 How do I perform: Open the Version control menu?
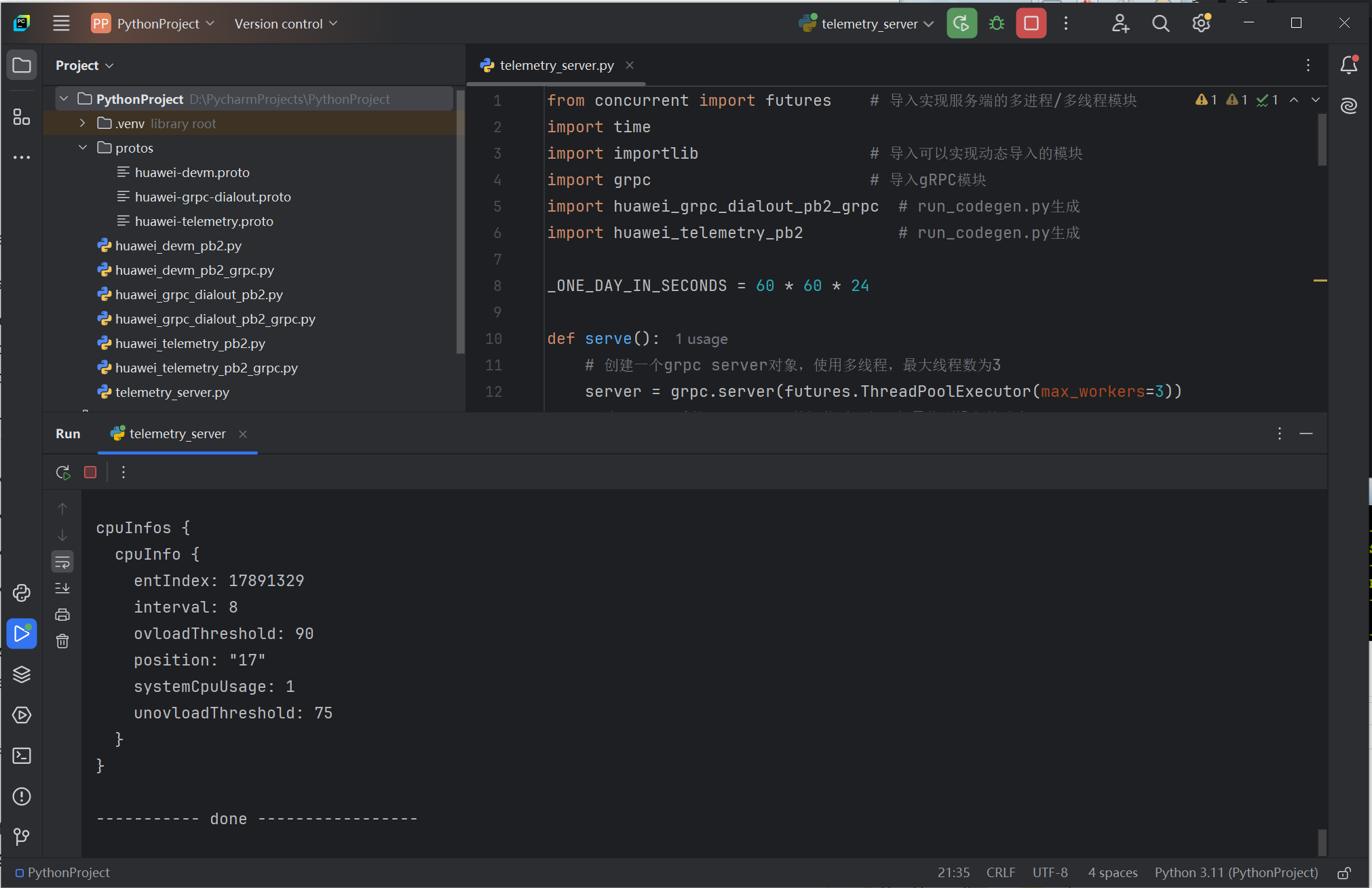point(285,24)
